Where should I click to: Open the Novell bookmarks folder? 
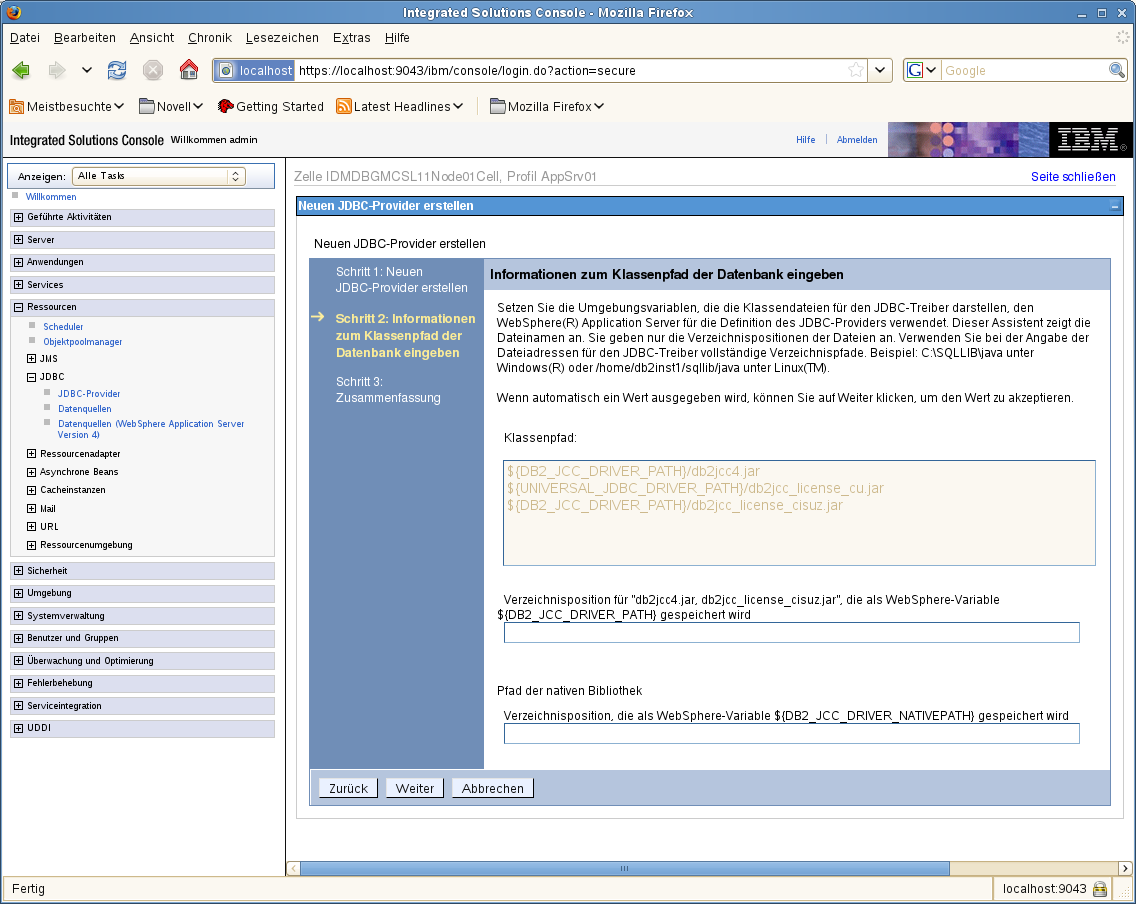[171, 106]
